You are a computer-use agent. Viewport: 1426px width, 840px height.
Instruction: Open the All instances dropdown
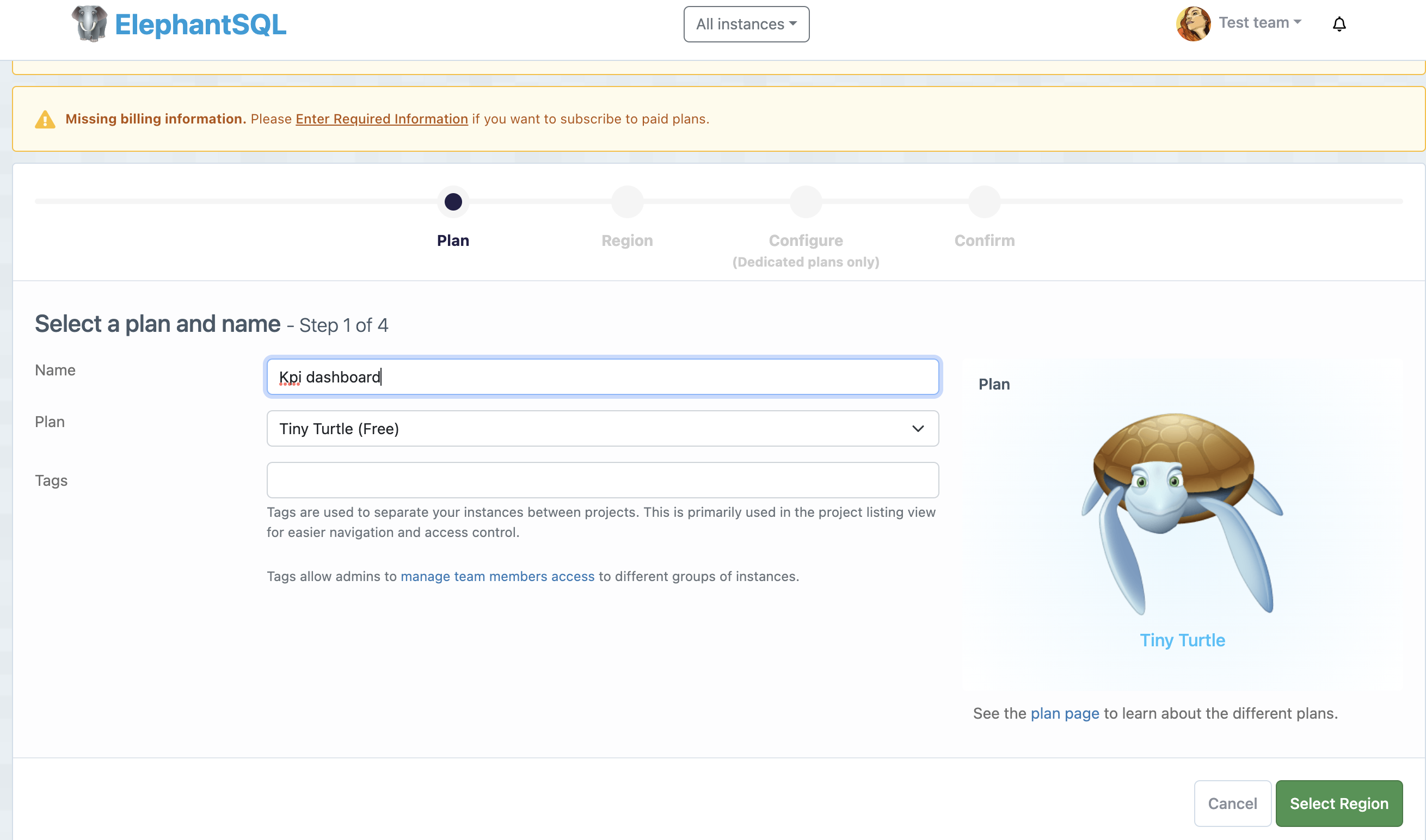tap(746, 24)
